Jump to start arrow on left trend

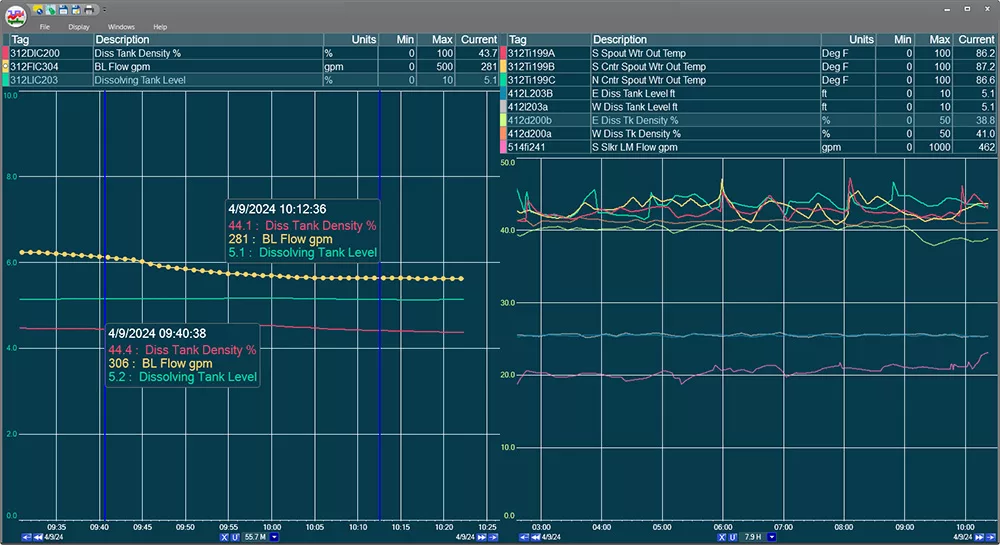coord(26,537)
